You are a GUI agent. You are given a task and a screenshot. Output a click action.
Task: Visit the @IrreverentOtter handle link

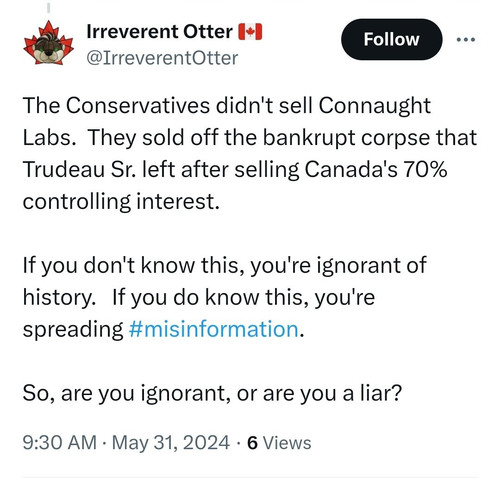pyautogui.click(x=162, y=58)
